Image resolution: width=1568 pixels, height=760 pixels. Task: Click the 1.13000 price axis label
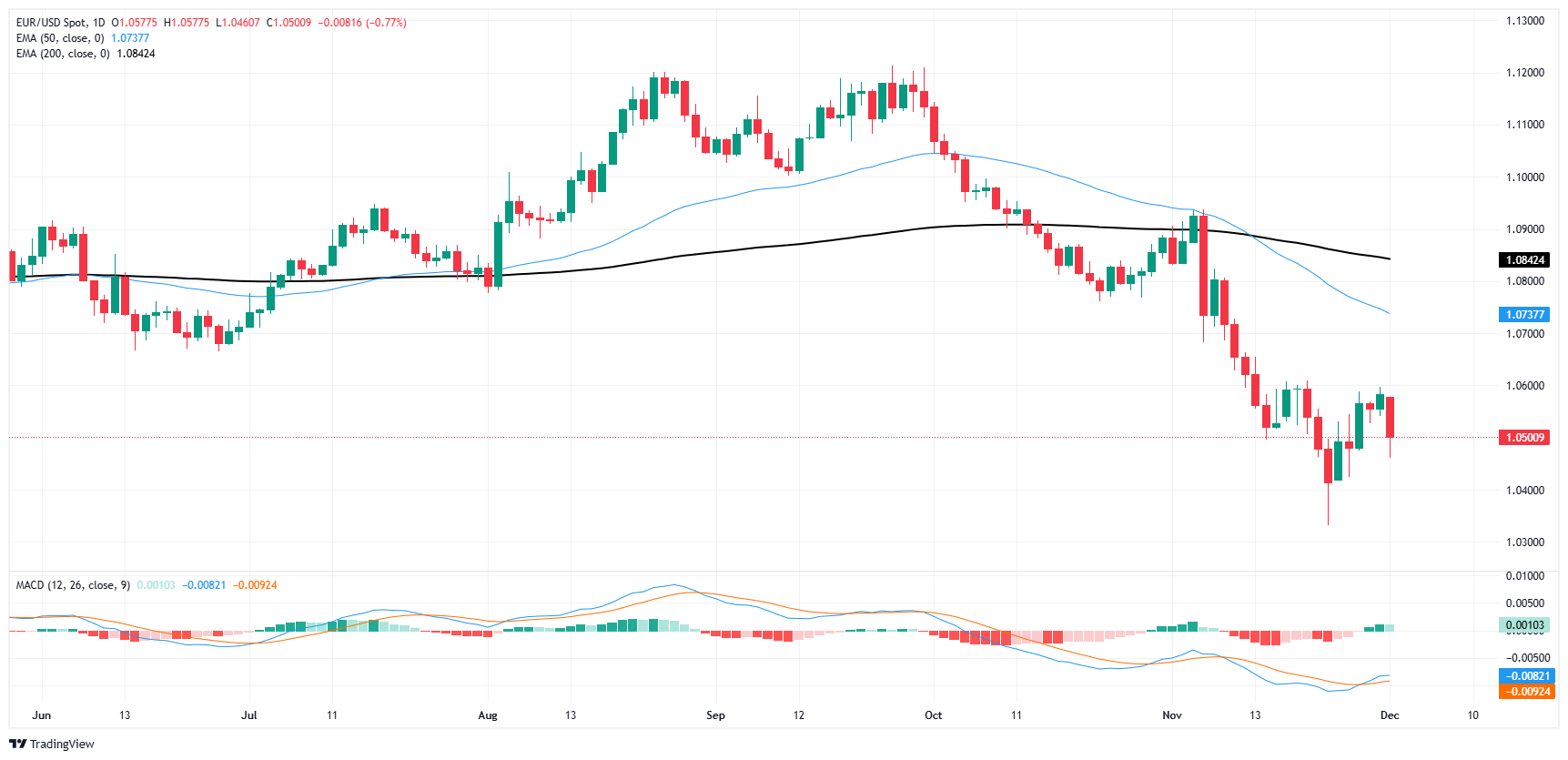tap(1524, 21)
